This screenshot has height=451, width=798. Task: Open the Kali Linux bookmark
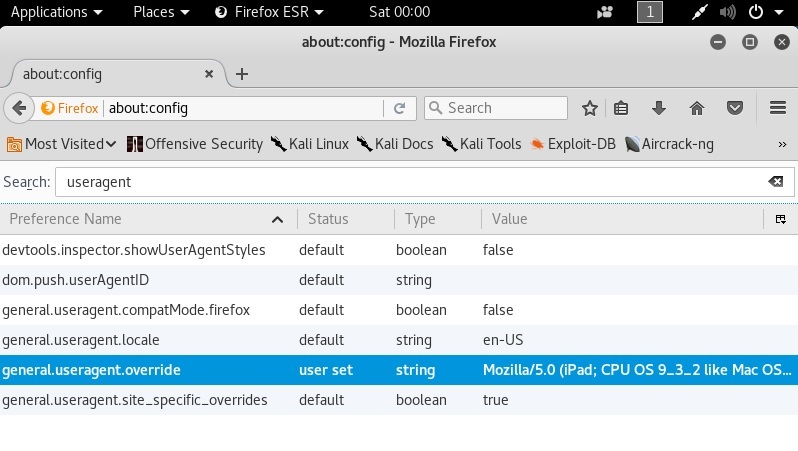(x=309, y=144)
